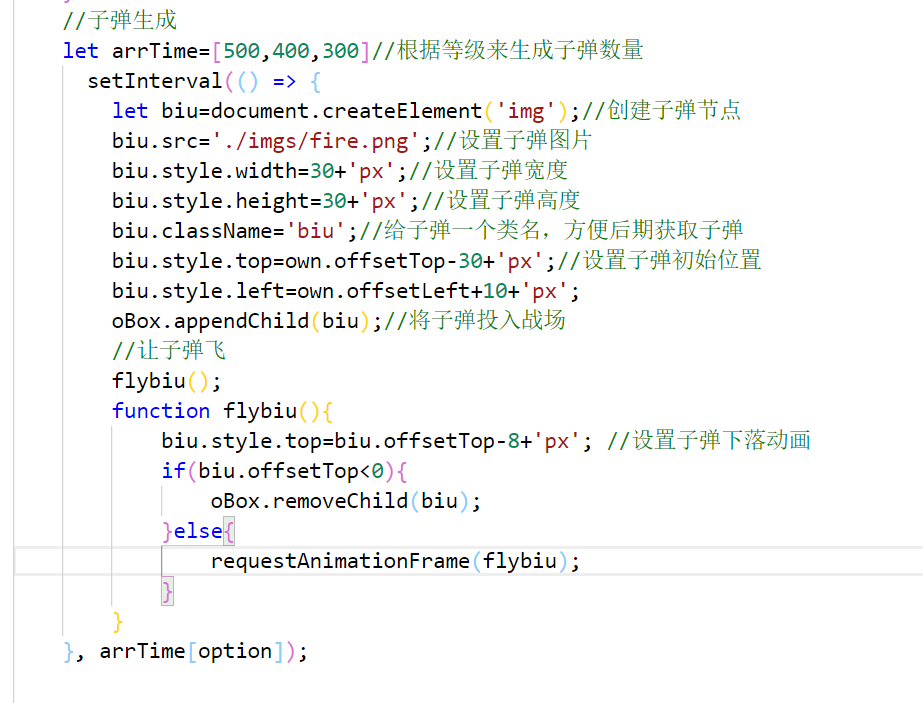Click the 'else' keyword
The width and height of the screenshot is (923, 703).
point(198,531)
